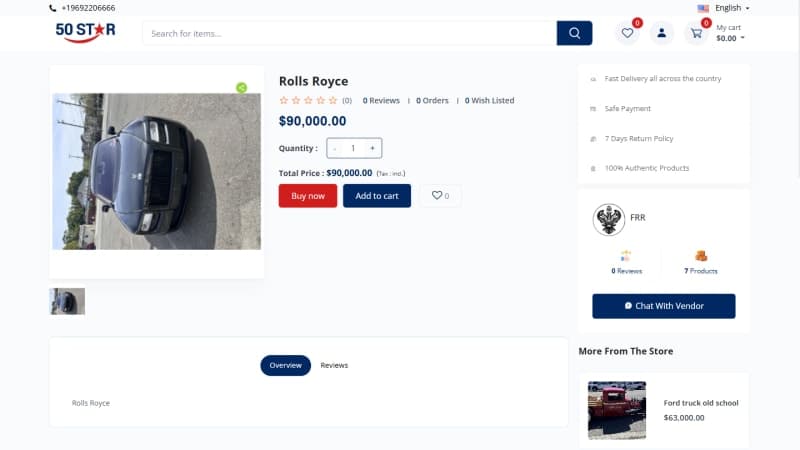Switch to the Reviews tab
This screenshot has width=800, height=450.
[334, 365]
